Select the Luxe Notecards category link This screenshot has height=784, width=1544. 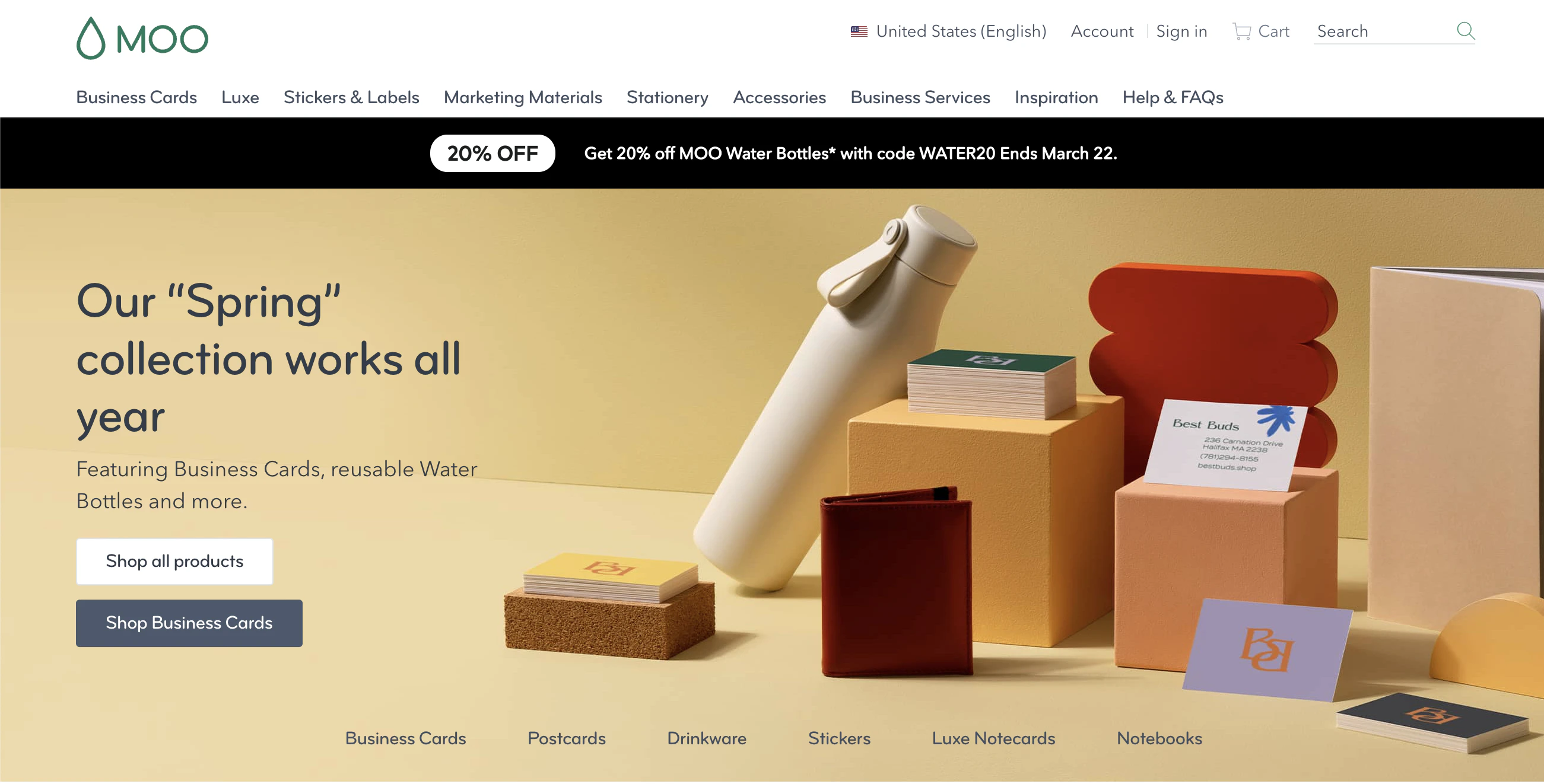(993, 738)
